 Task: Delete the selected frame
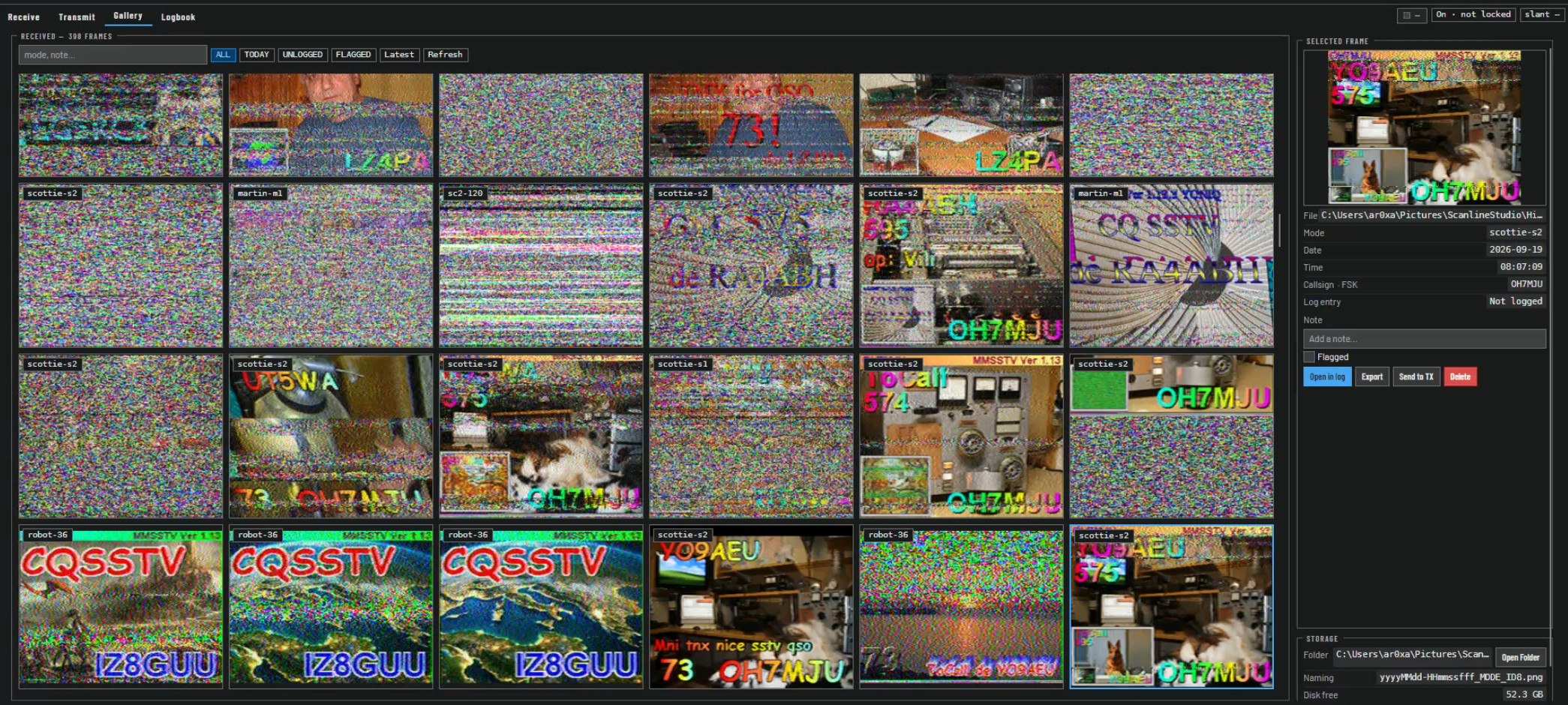(x=1460, y=376)
